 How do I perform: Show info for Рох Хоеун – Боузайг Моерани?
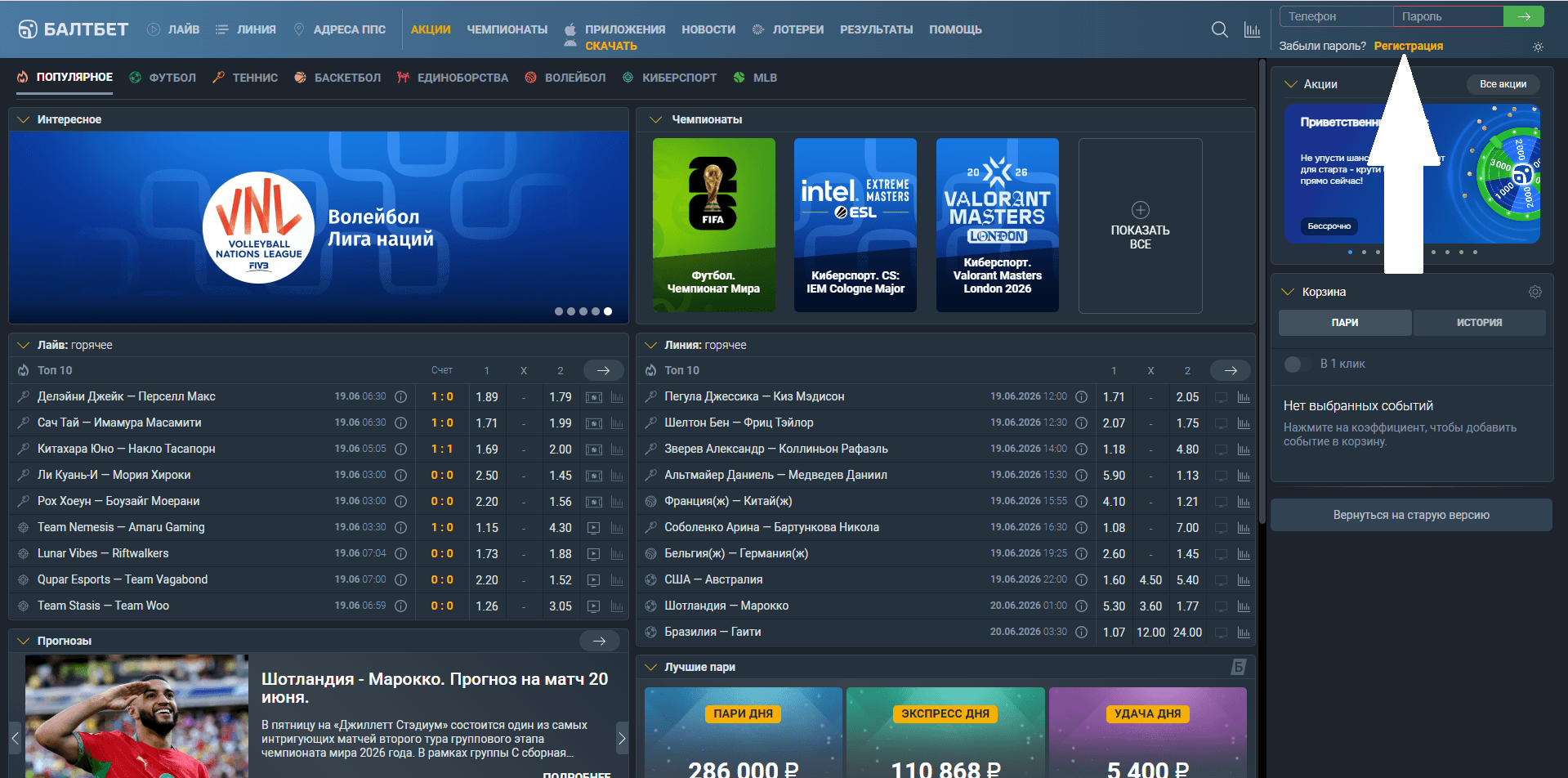tap(401, 501)
